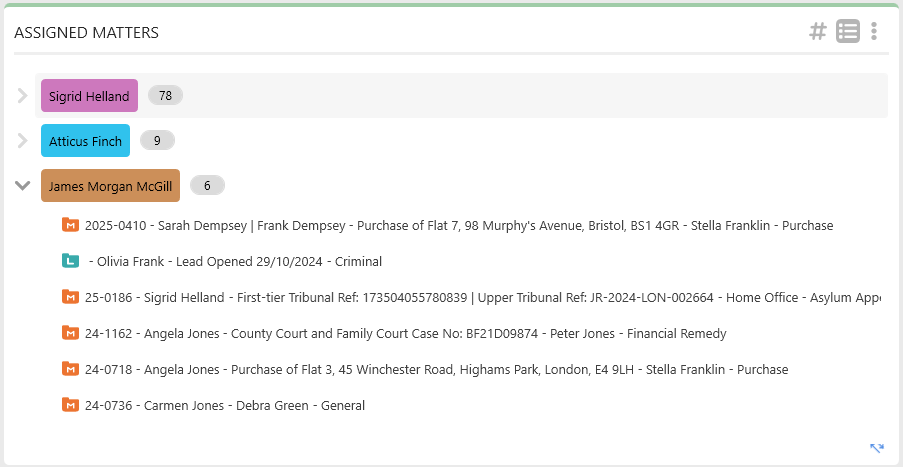903x467 pixels.
Task: Click lead icon beside Olivia Frank
Action: [x=70, y=261]
